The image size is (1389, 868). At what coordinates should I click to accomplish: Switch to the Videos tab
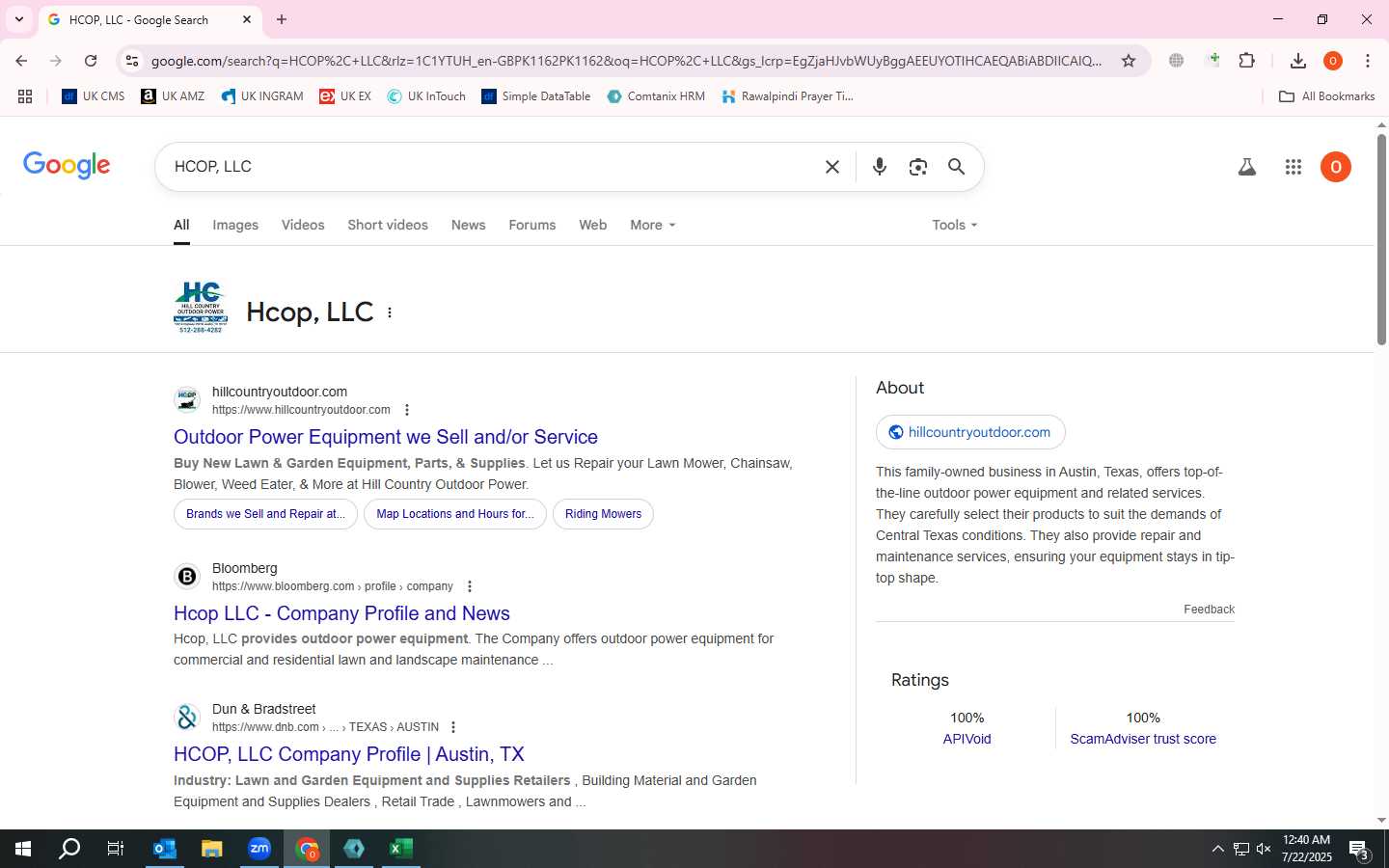303,225
